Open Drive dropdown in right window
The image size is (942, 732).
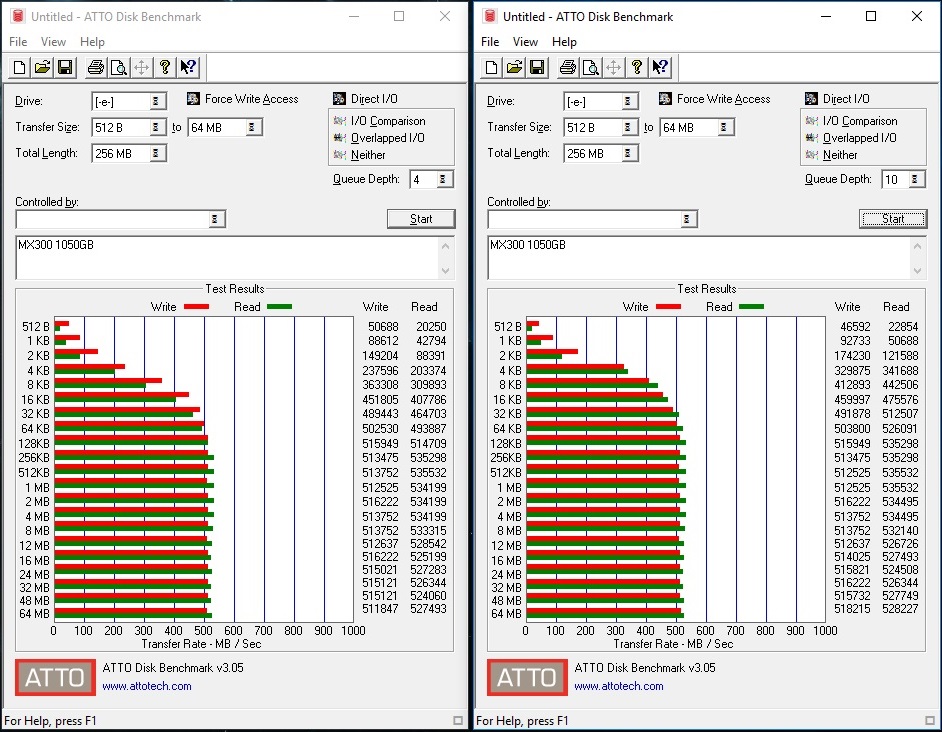[628, 102]
